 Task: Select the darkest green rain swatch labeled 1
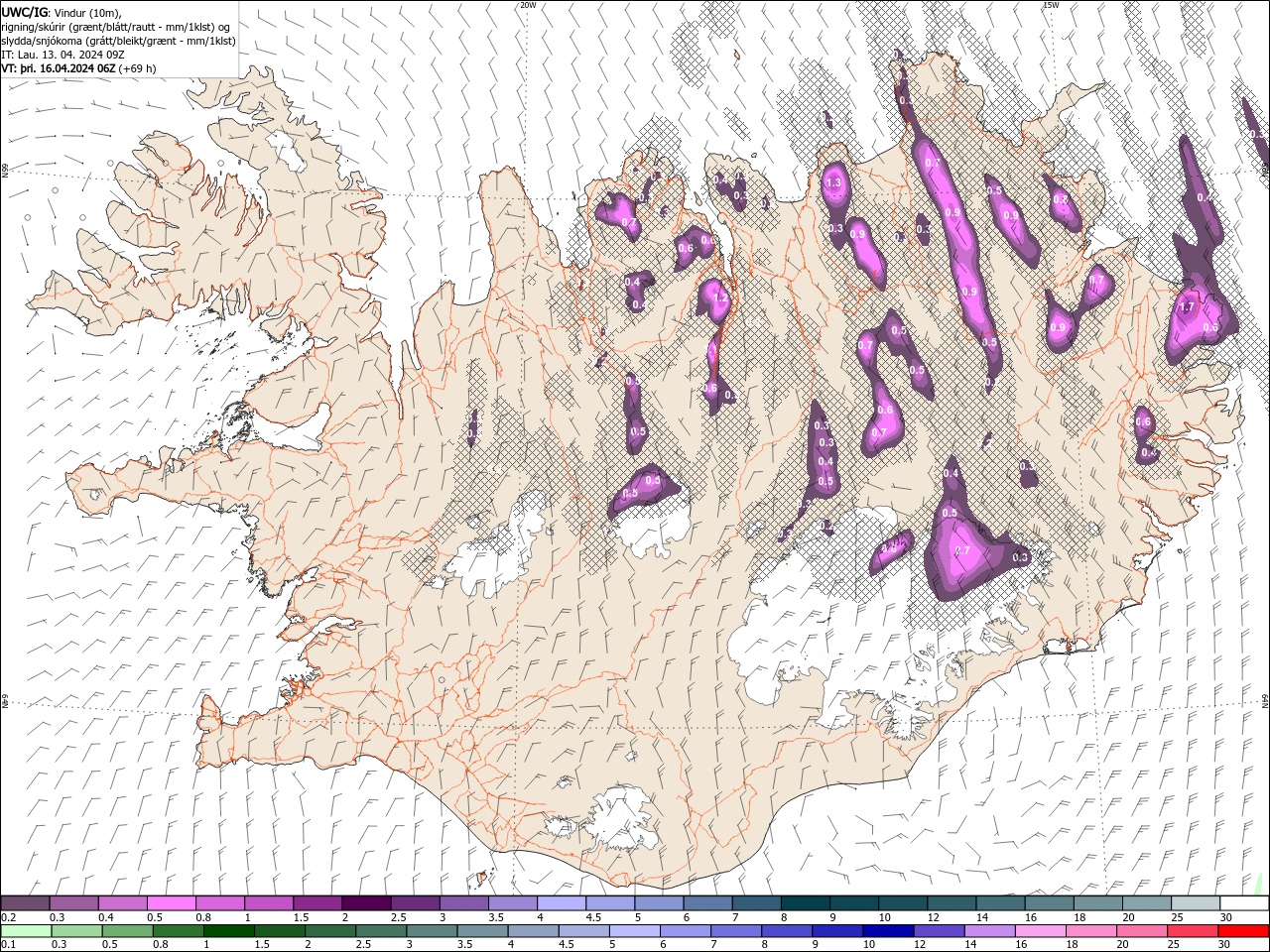(229, 931)
